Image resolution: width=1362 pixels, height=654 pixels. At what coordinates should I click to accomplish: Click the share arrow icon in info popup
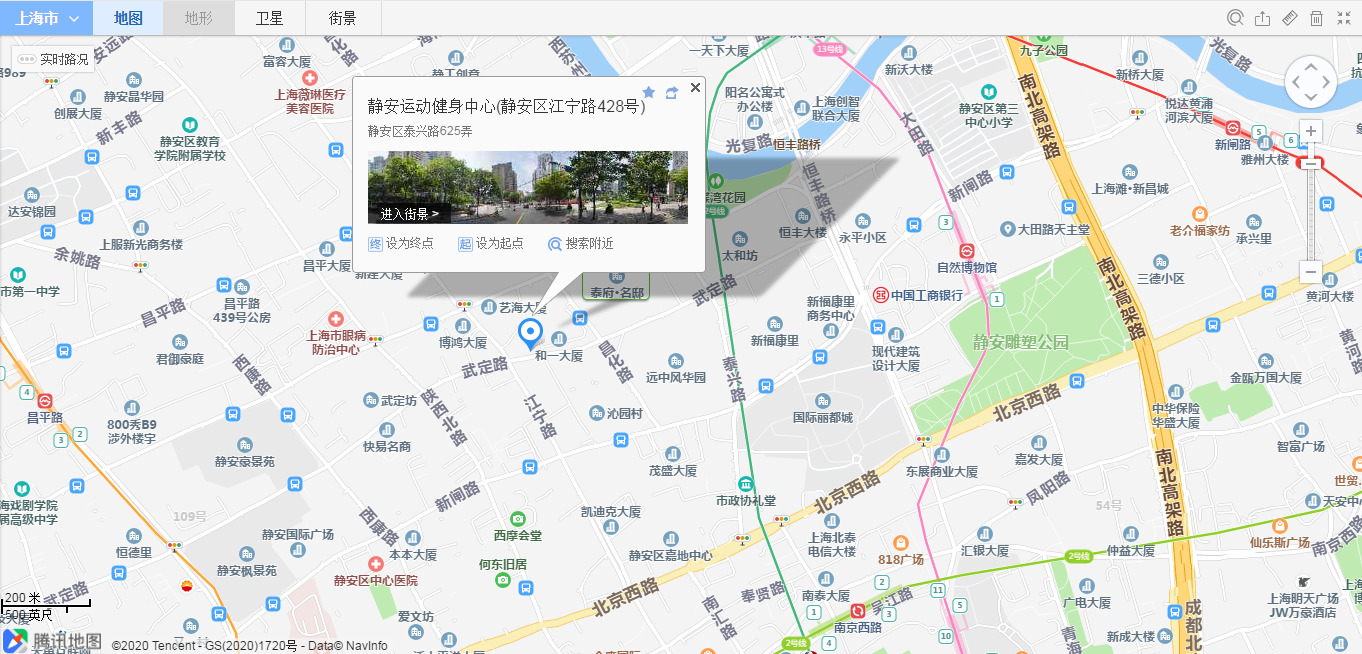click(672, 92)
